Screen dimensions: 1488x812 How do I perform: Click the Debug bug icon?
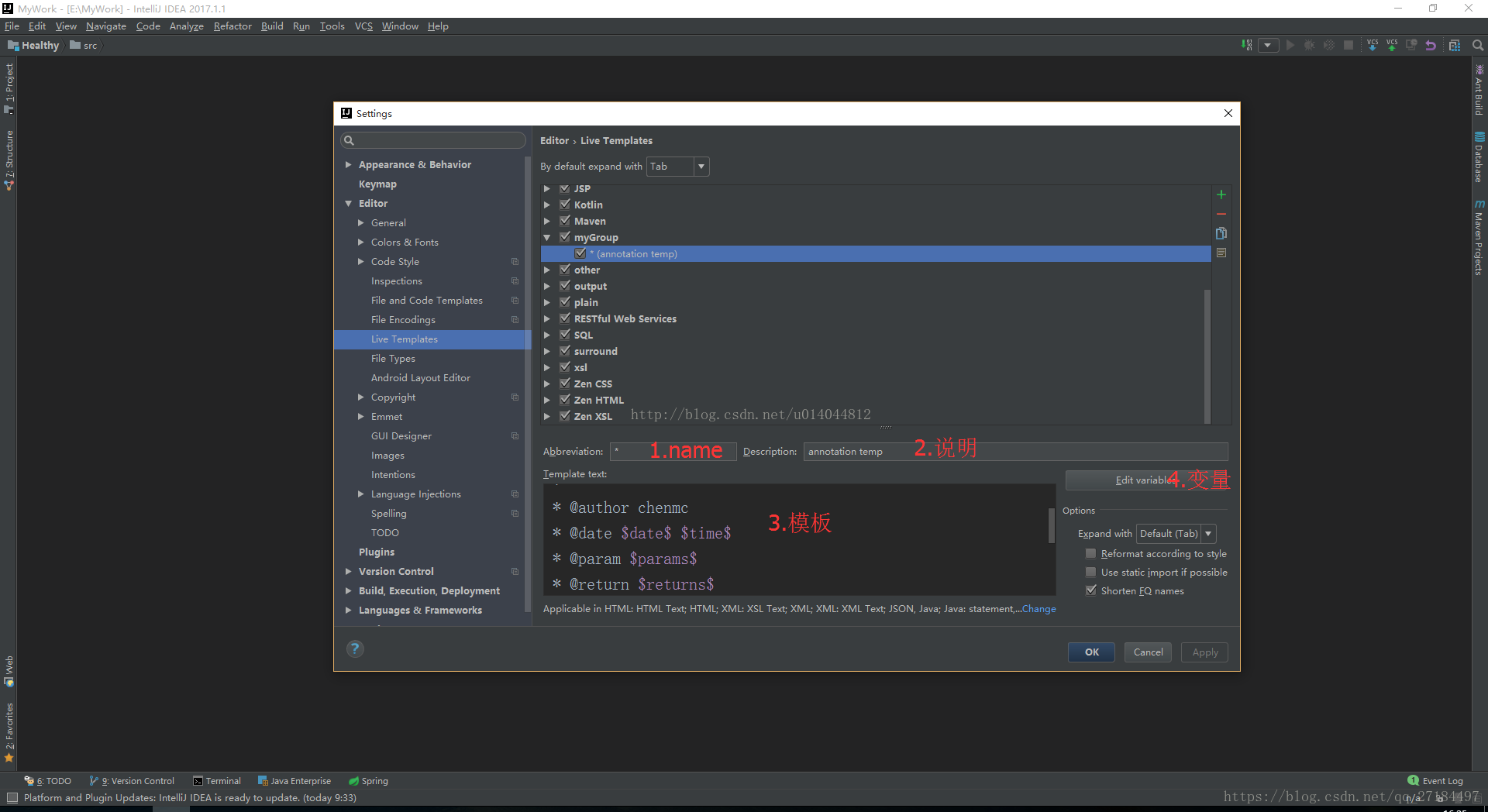(x=1310, y=45)
